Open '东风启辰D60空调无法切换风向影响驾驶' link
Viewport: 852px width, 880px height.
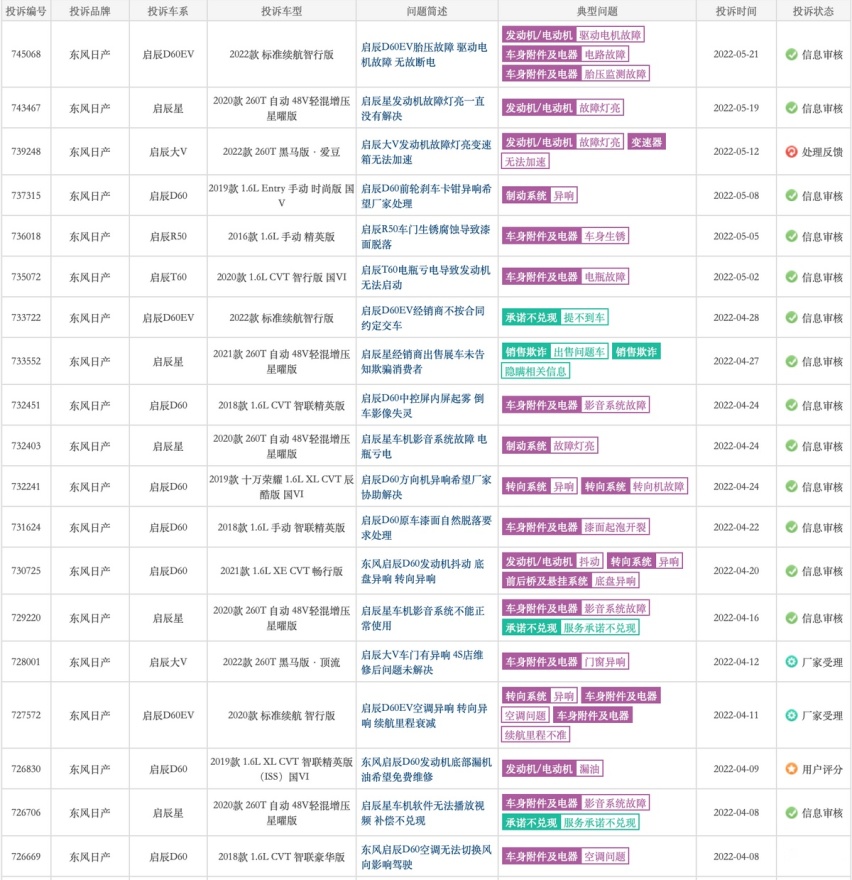point(427,856)
